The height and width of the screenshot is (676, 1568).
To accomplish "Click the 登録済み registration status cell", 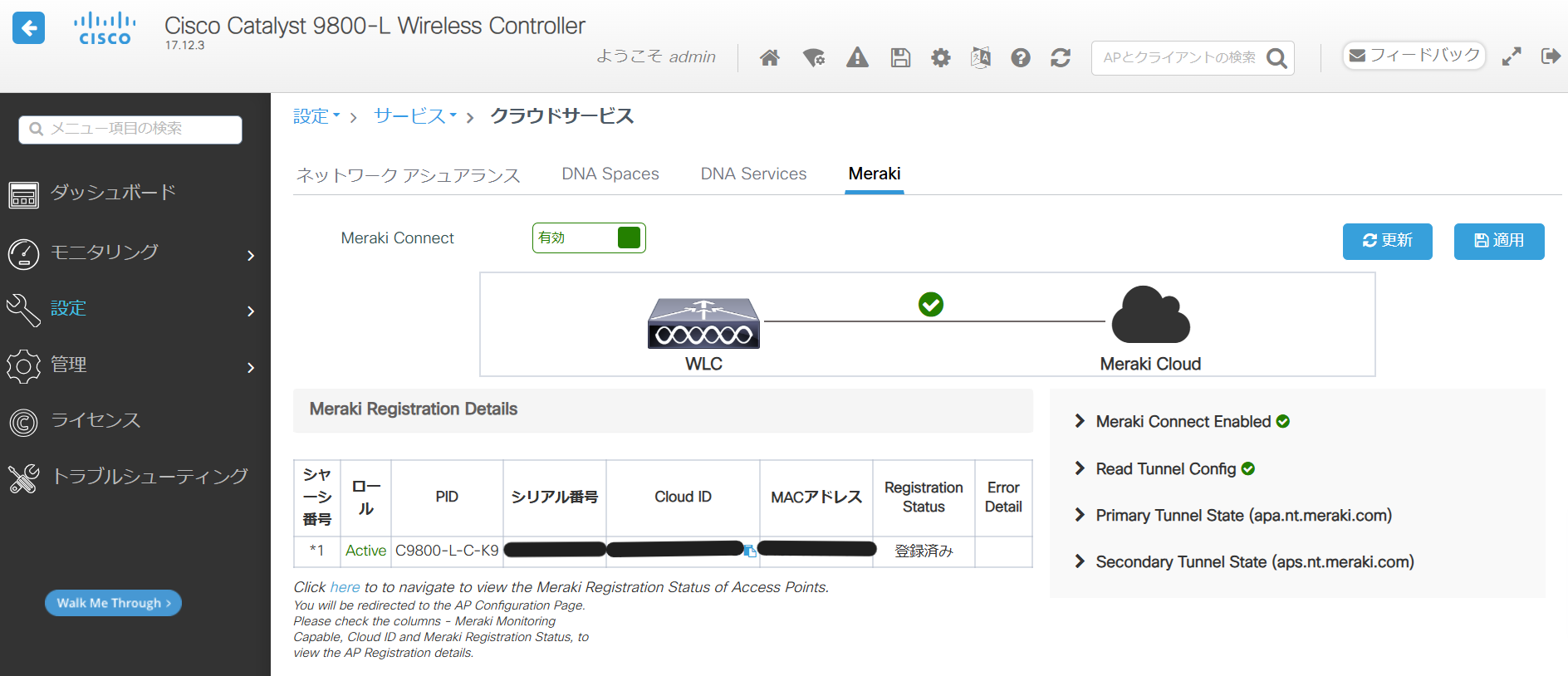I will point(924,551).
